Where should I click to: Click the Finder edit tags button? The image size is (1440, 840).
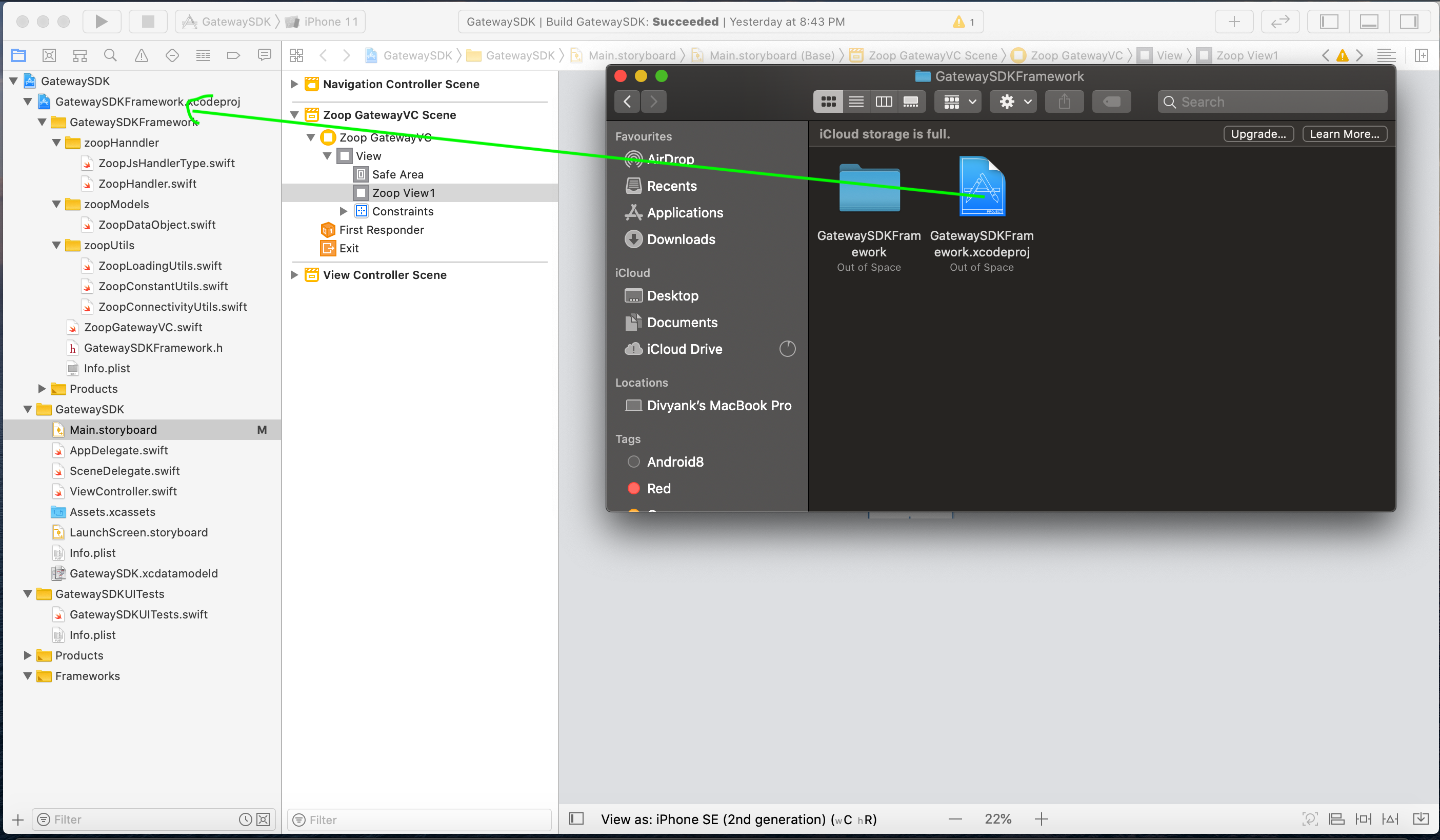(x=1111, y=102)
